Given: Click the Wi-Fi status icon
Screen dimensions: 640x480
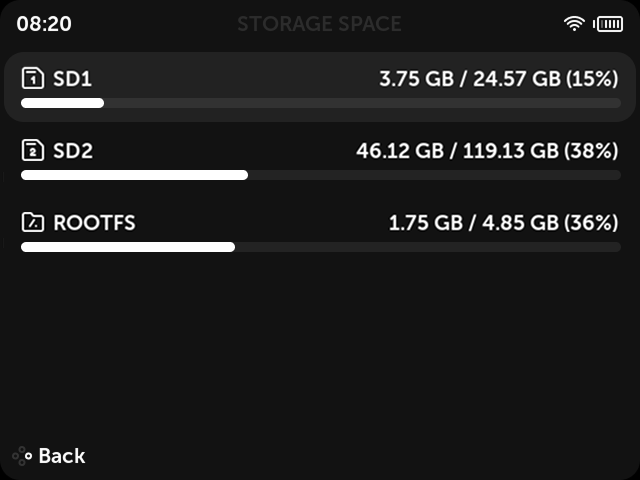Looking at the screenshot, I should (x=574, y=24).
